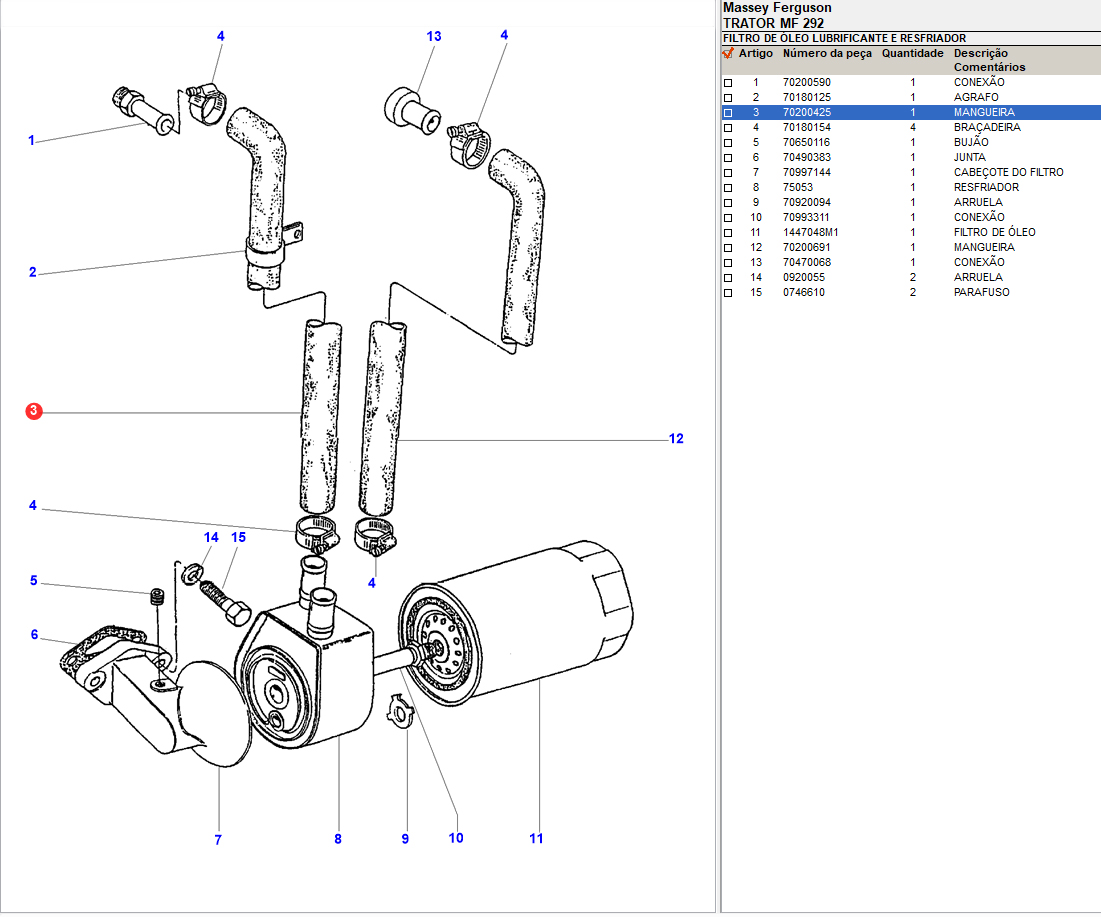Click the Quantidade column header
Screen dimensions: 1101x917
click(x=912, y=53)
